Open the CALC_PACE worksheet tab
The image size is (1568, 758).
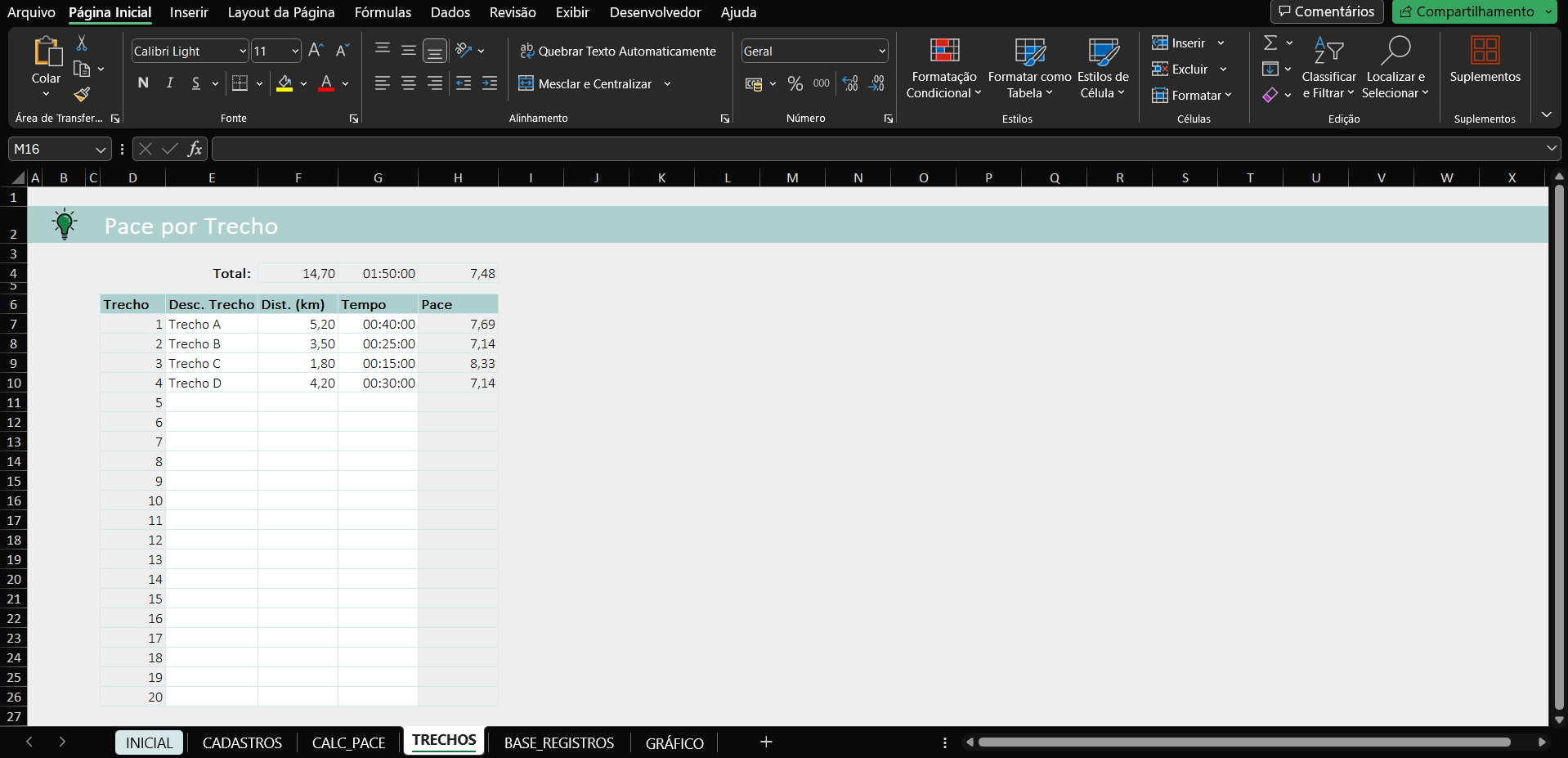[x=348, y=742]
